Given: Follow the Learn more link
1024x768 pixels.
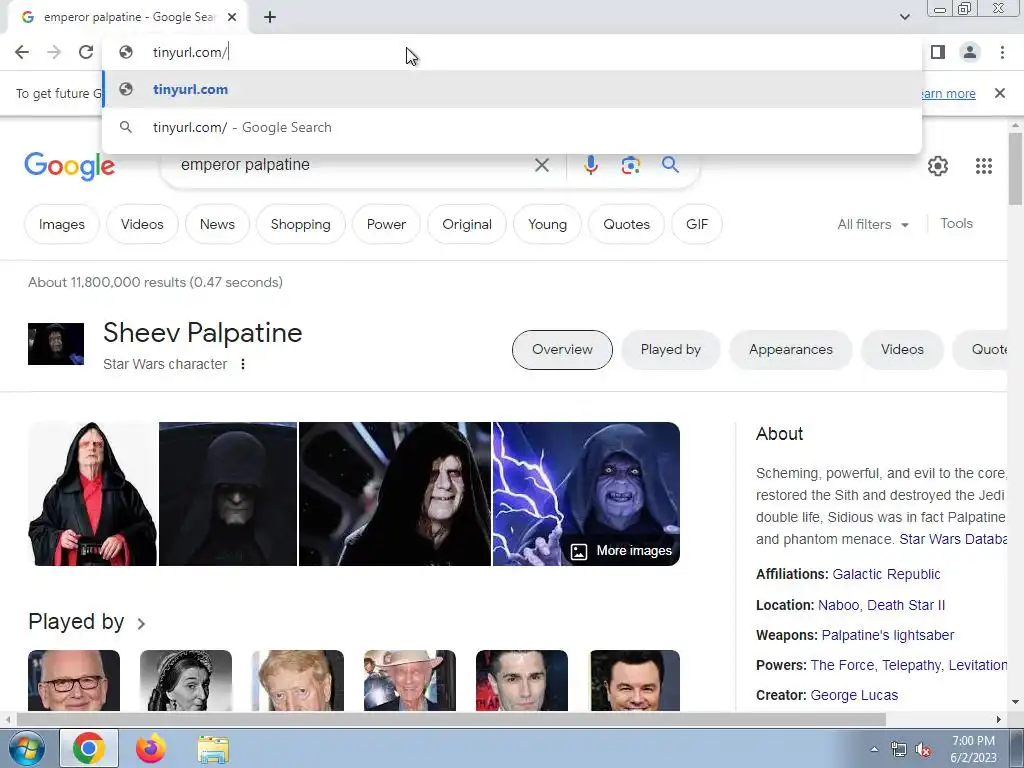Looking at the screenshot, I should click(948, 93).
